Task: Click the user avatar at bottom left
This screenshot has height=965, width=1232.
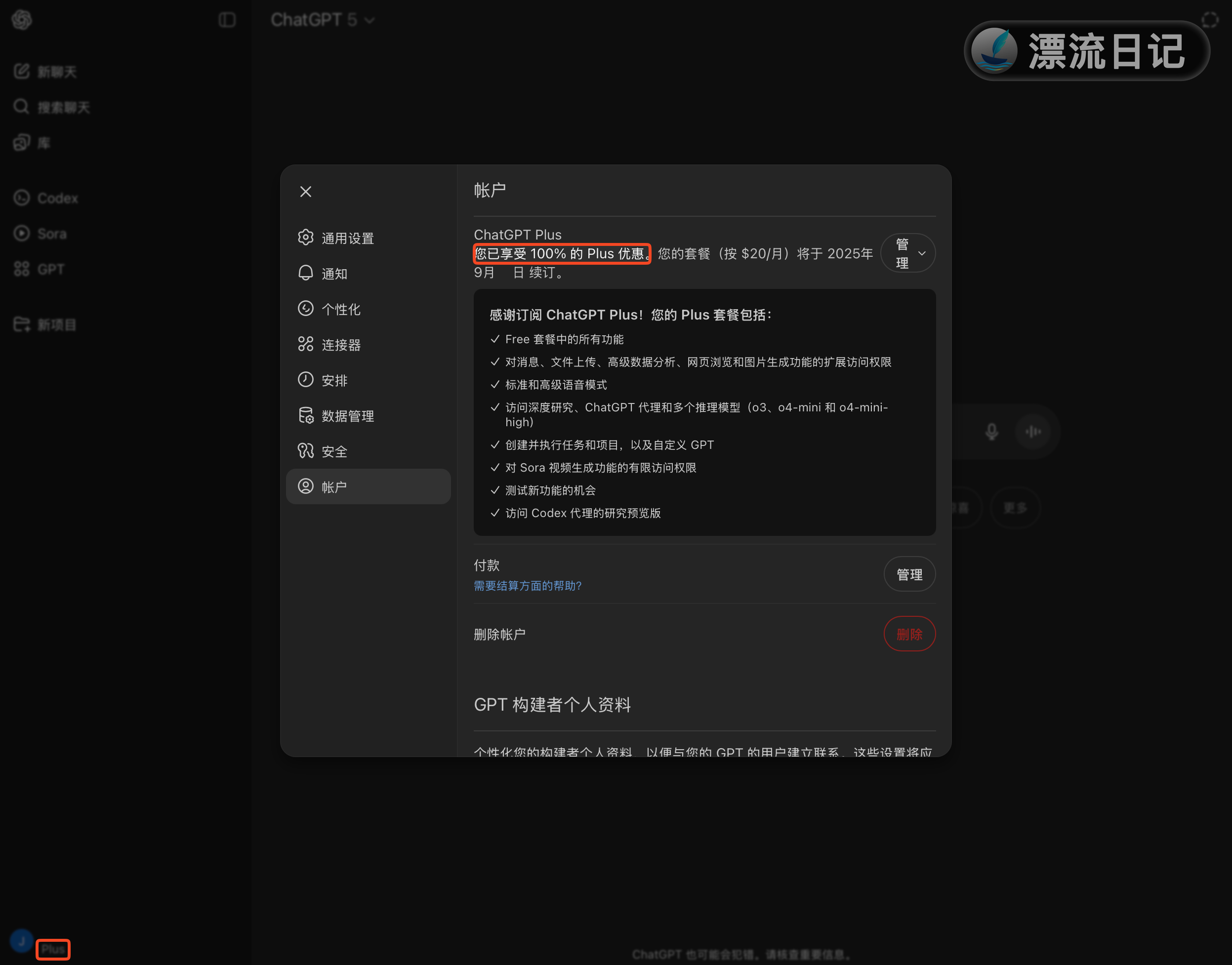Action: pos(22,941)
